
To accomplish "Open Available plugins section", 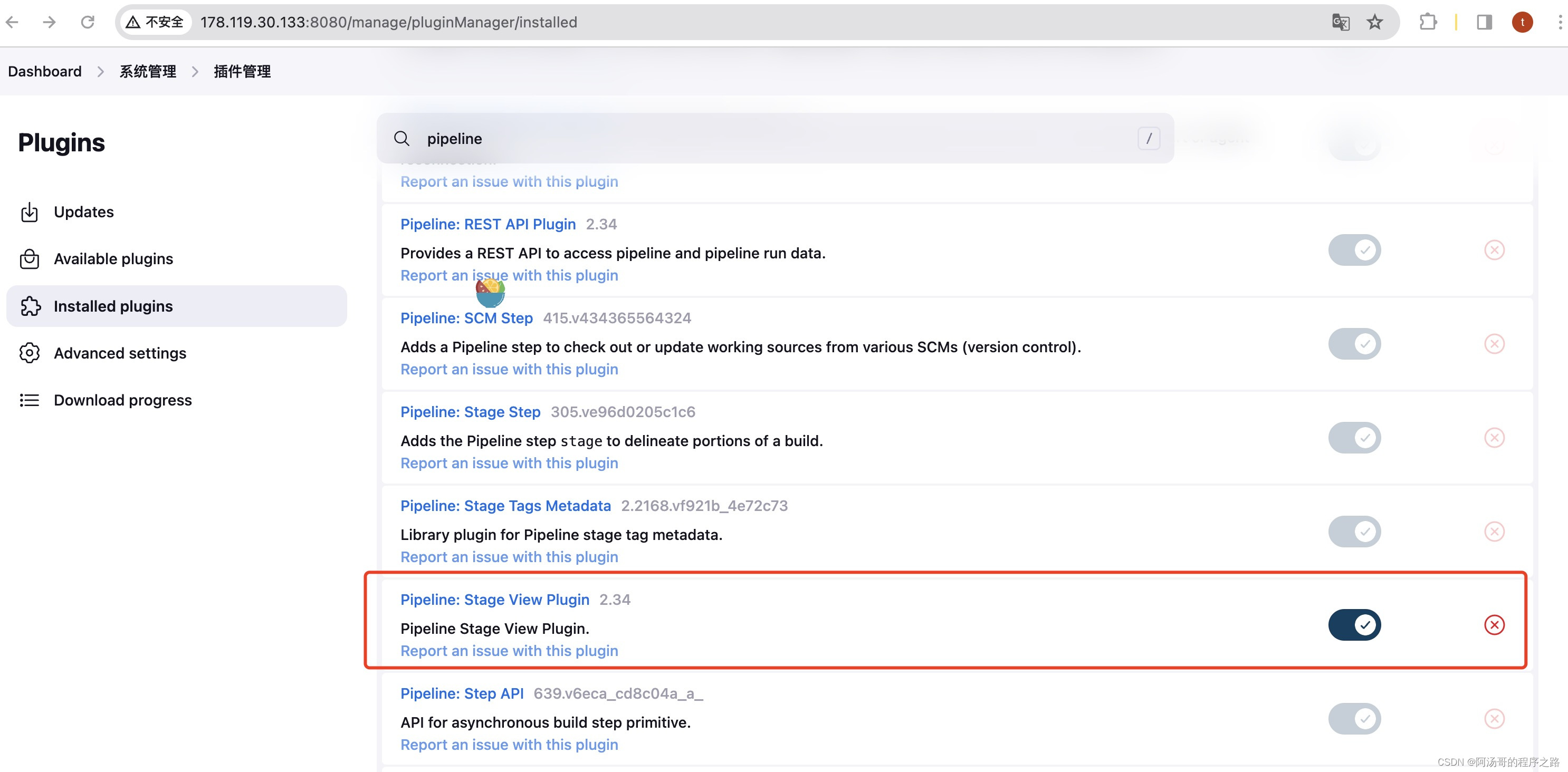I will point(177,258).
